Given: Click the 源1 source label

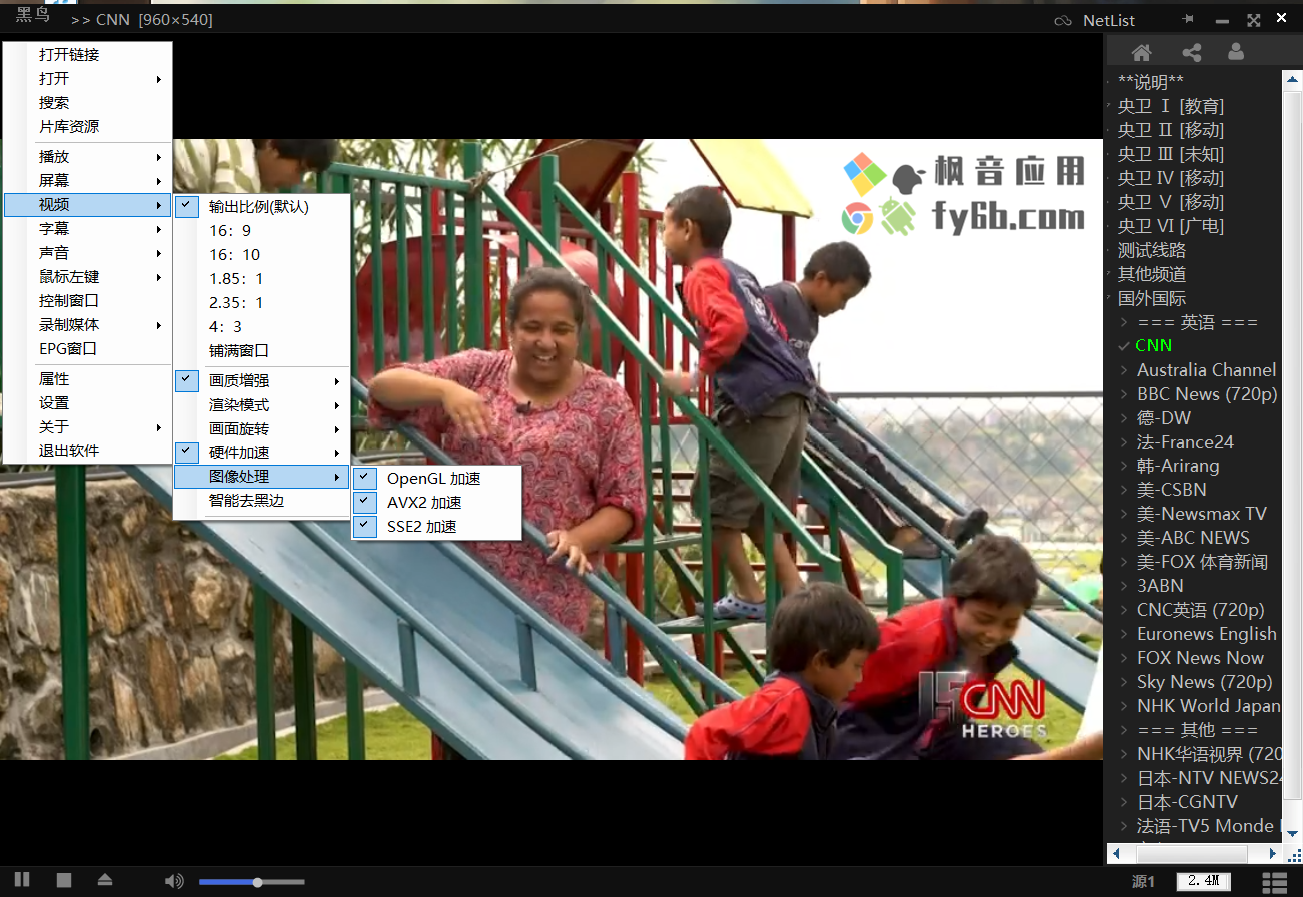Looking at the screenshot, I should pyautogui.click(x=1143, y=881).
